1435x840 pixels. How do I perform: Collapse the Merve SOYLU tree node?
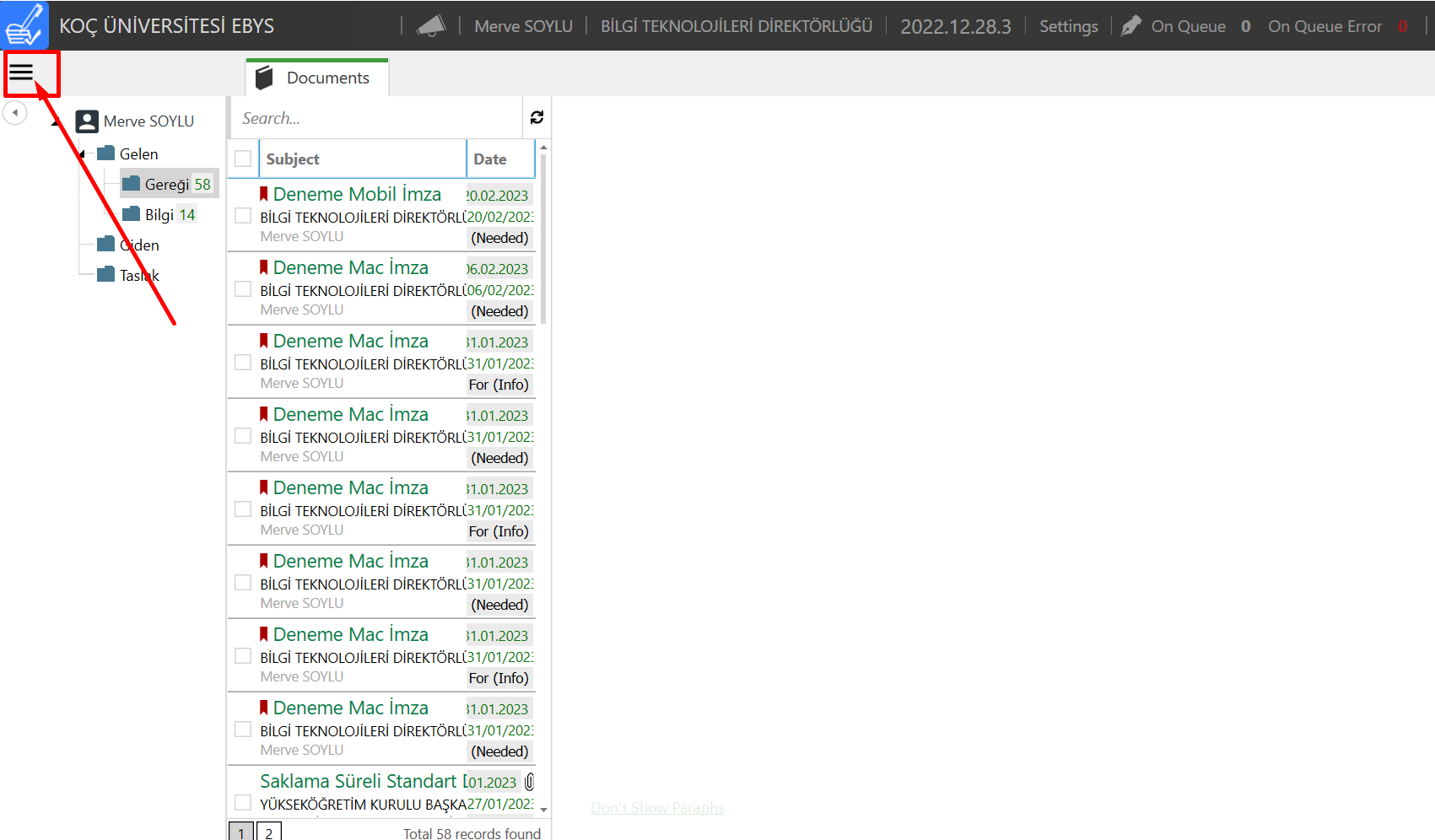56,123
